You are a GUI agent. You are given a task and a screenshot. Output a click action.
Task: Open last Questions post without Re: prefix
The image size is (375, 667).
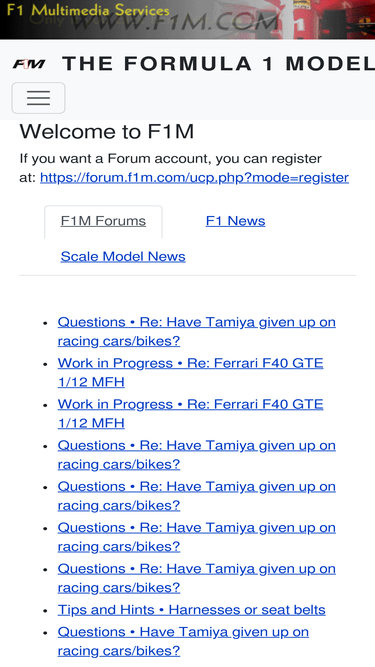coord(183,641)
